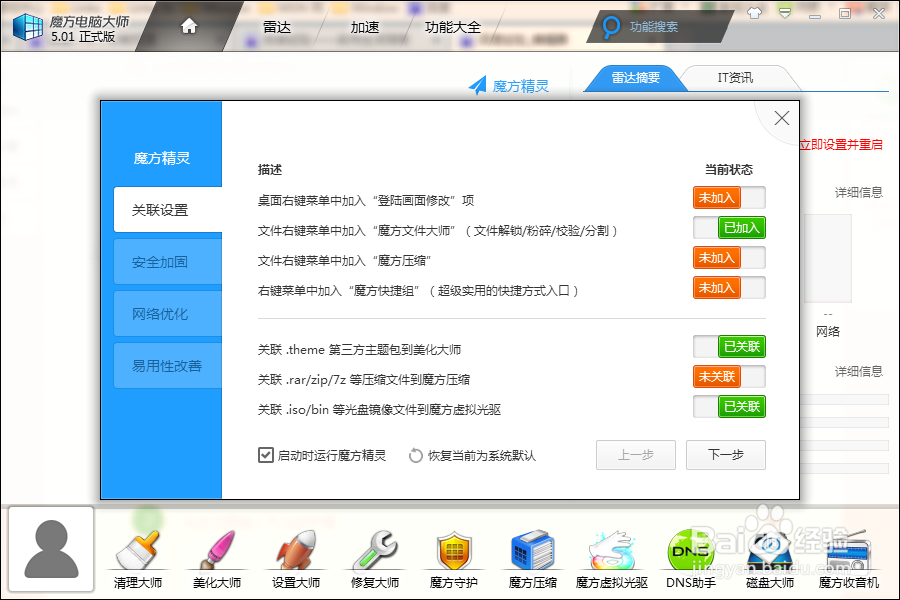
Task: Toggle the "魔方文件大师" right-click menu switch
Action: (729, 228)
